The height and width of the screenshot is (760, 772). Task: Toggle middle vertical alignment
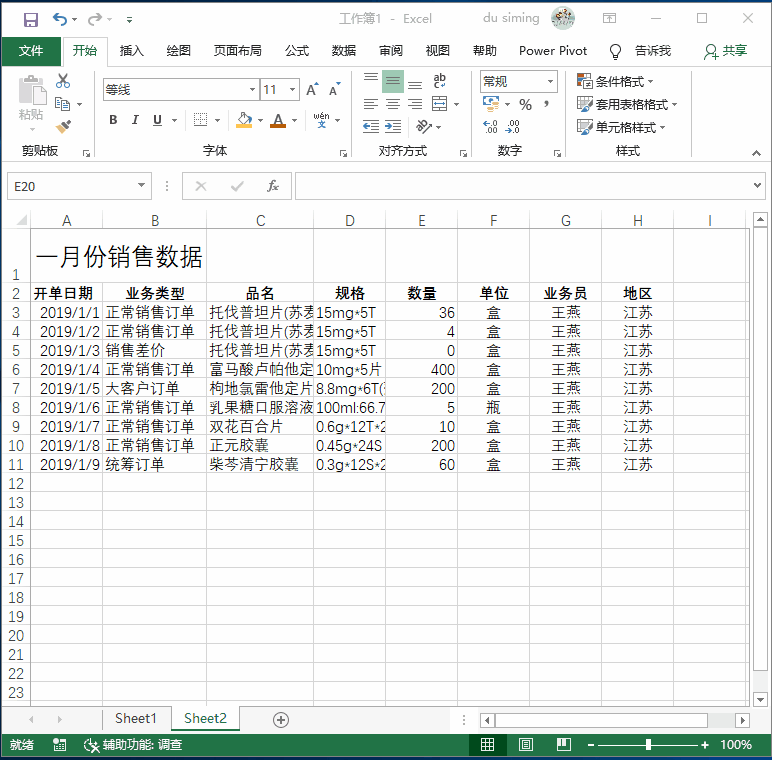393,81
